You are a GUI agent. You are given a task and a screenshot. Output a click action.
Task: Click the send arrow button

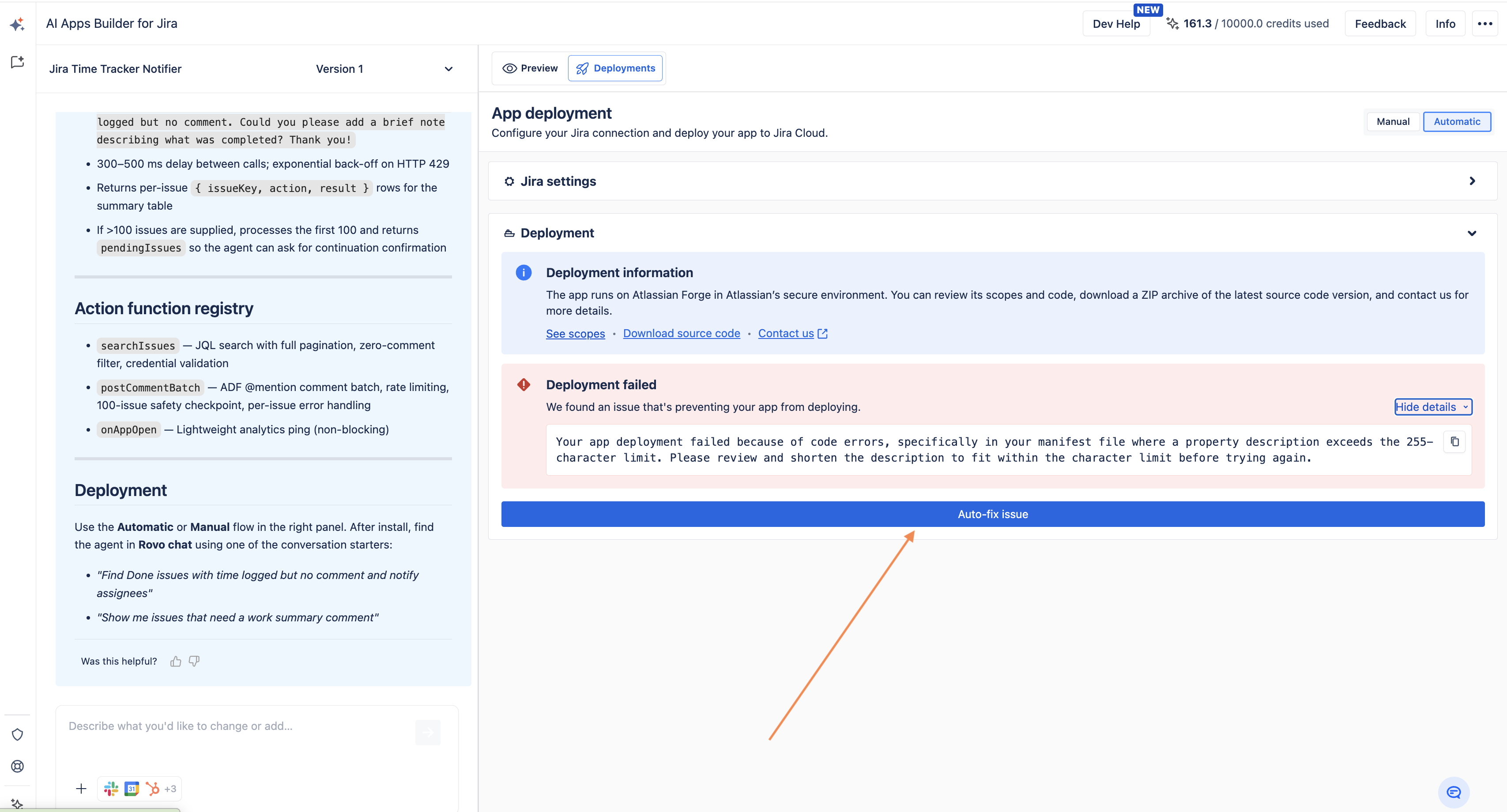(428, 732)
